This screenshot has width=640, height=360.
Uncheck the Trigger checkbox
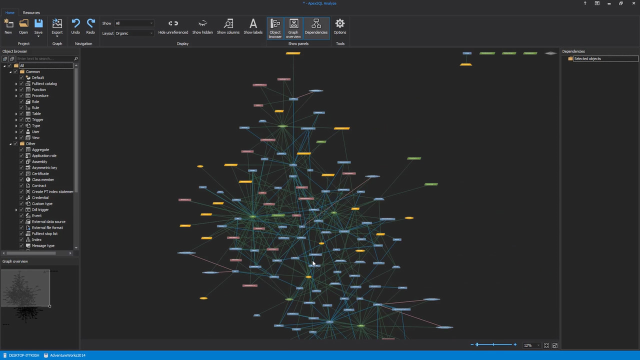[x=22, y=120]
